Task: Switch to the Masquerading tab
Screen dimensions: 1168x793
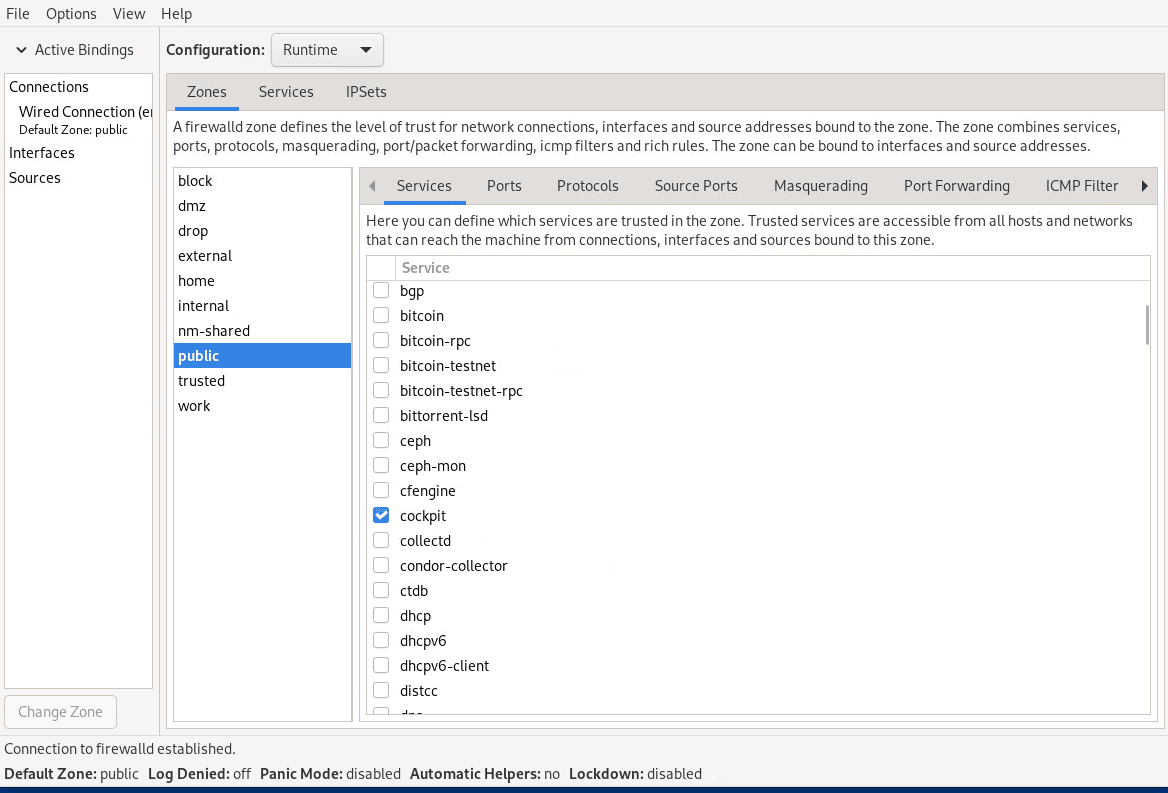Action: [x=820, y=186]
